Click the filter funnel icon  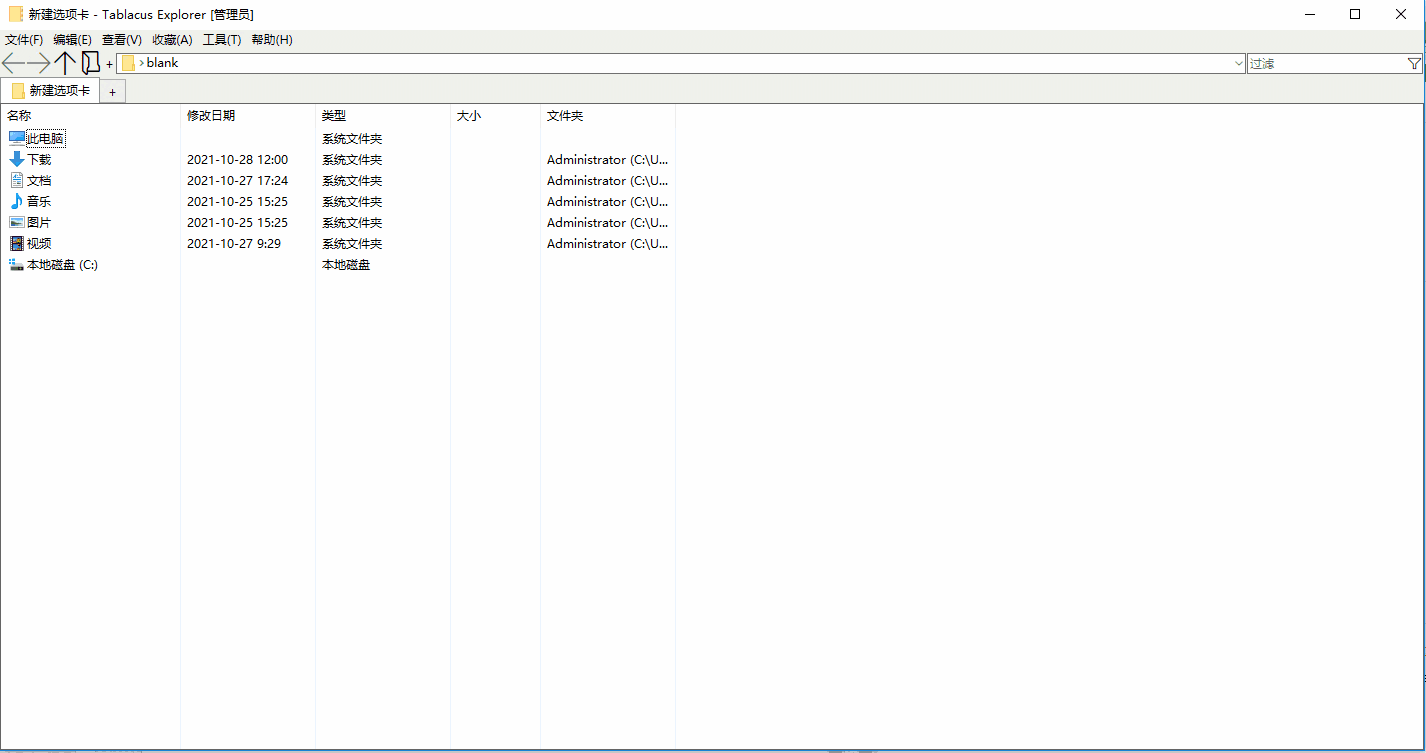coord(1415,62)
